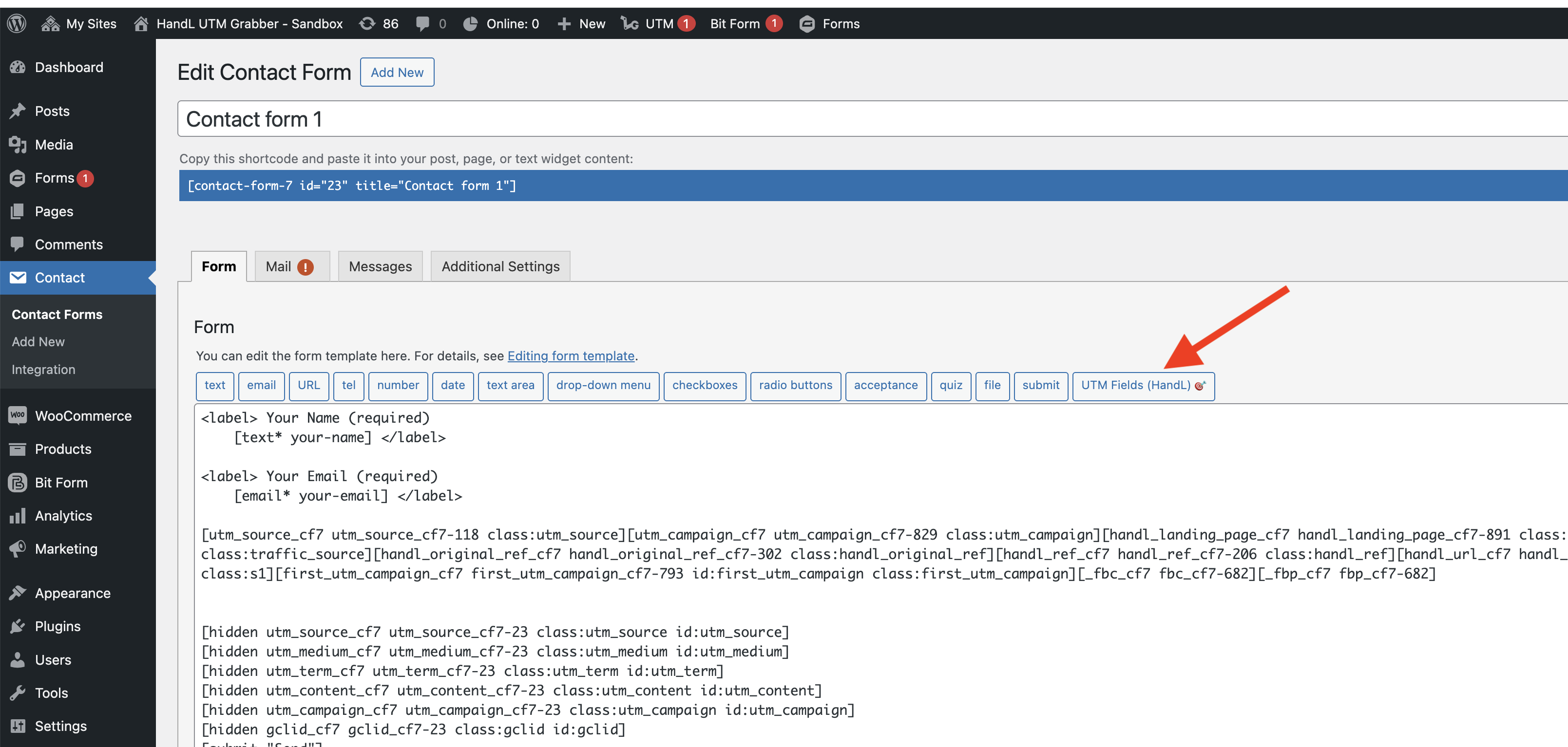Click the Forms notification badge in sidebar

(x=86, y=179)
